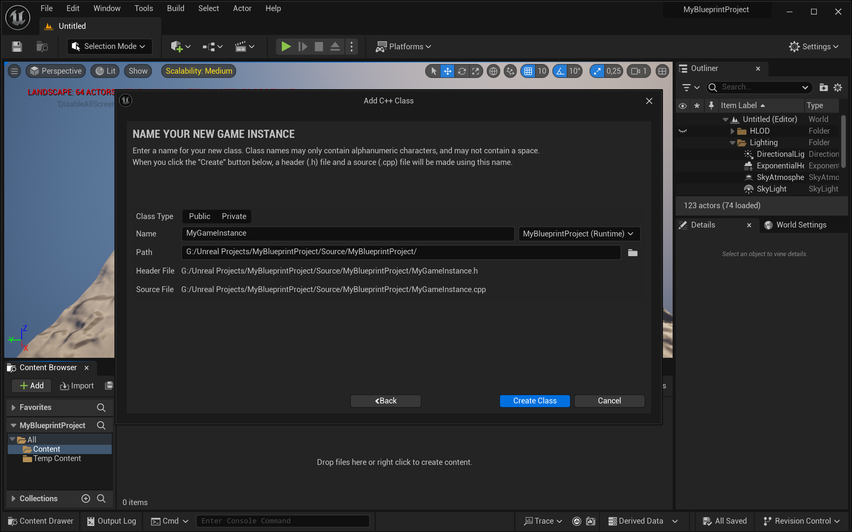Select Private class type

[234, 216]
